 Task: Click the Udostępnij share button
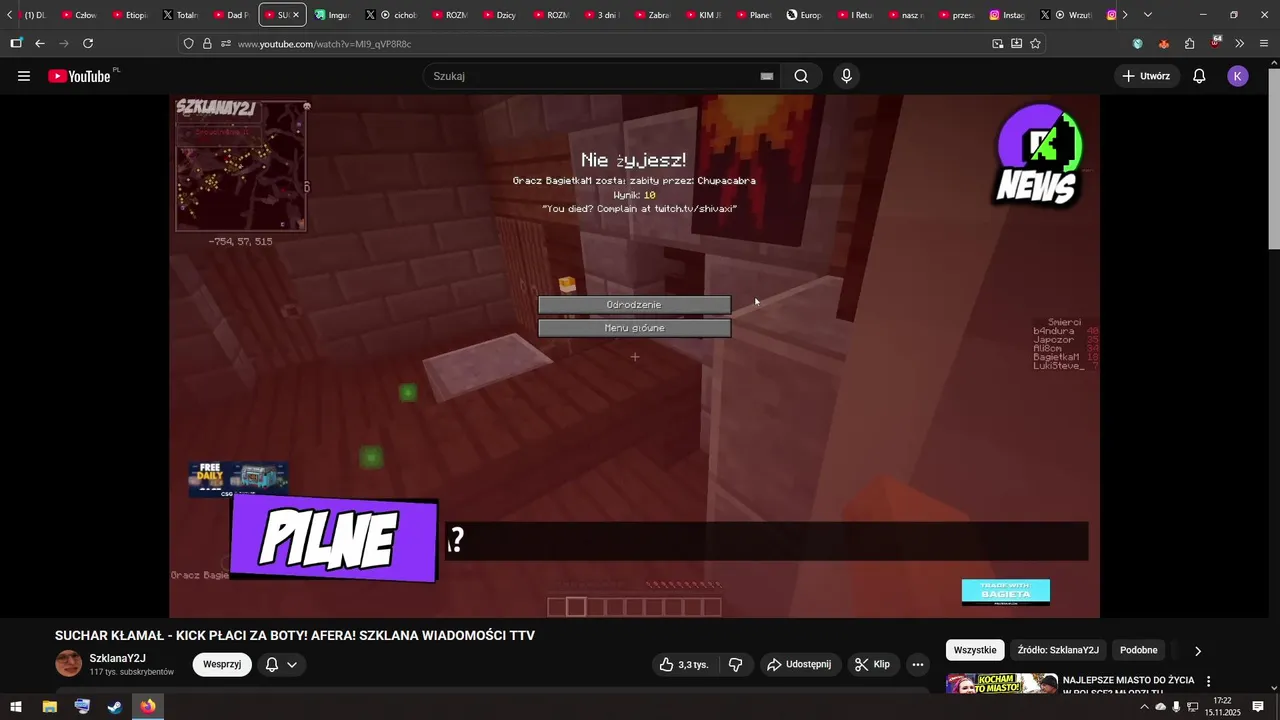[799, 664]
